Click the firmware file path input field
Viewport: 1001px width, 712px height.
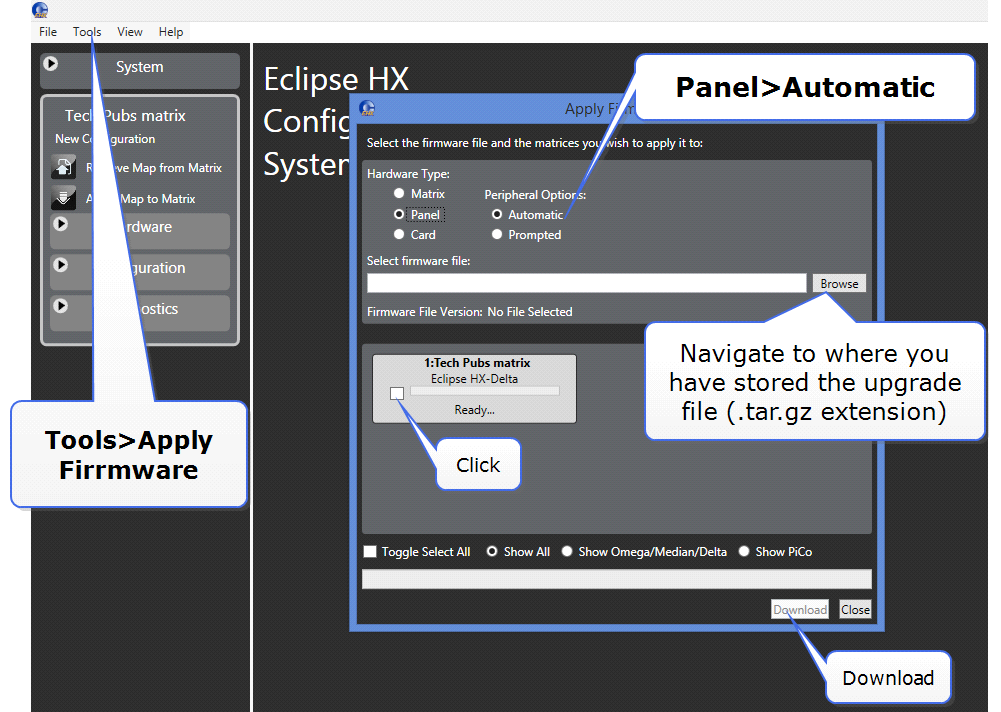tap(586, 284)
